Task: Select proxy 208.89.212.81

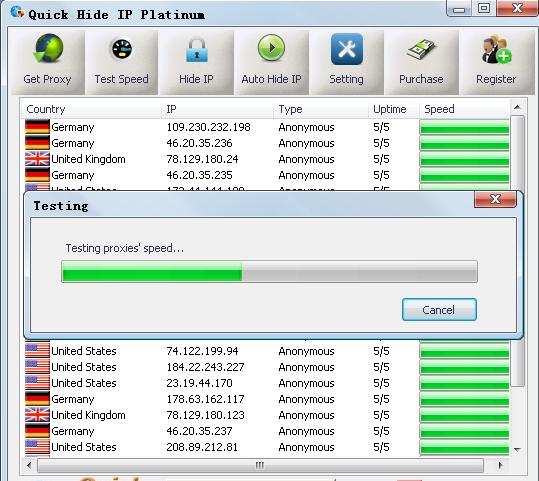Action: (x=266, y=447)
